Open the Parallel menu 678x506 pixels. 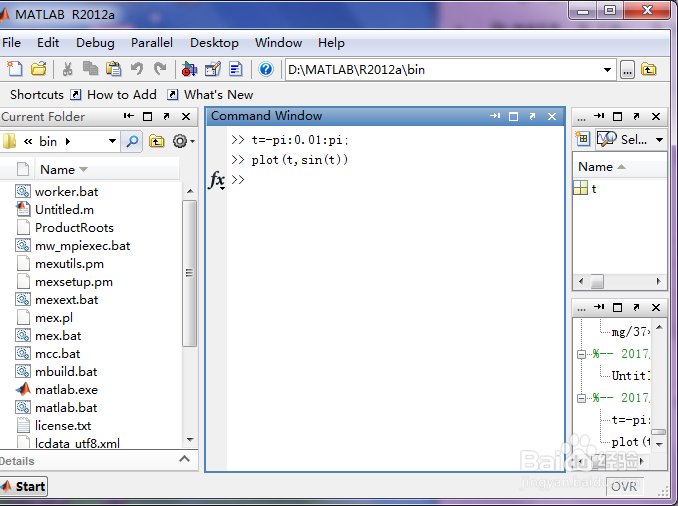coord(152,43)
